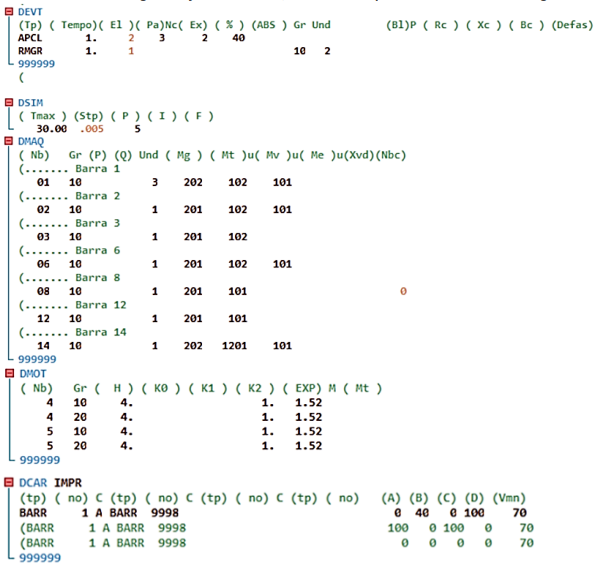596x567 pixels.
Task: Click the DCAR column header comment
Action: coord(273,498)
